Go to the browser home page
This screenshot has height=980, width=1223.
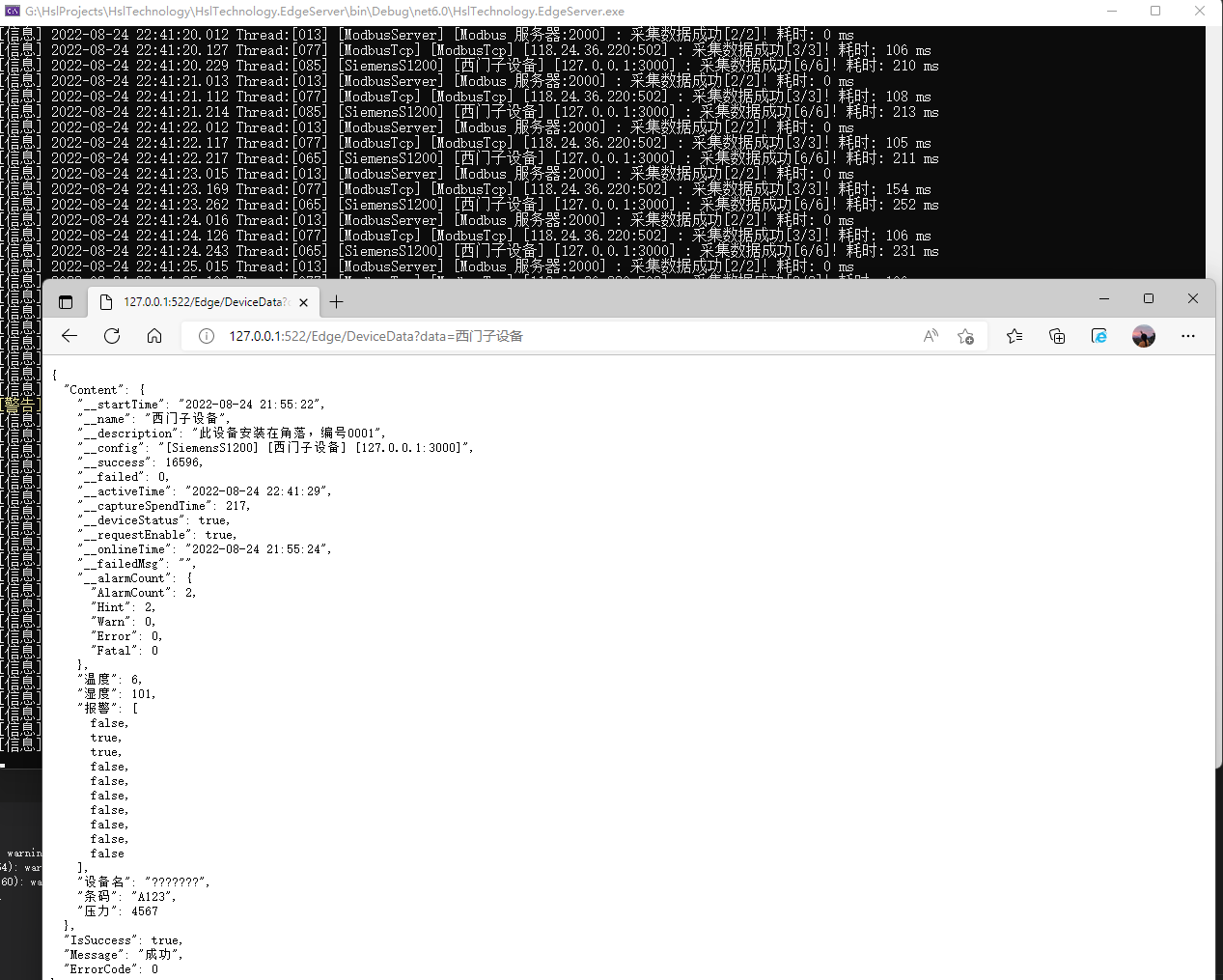(154, 336)
